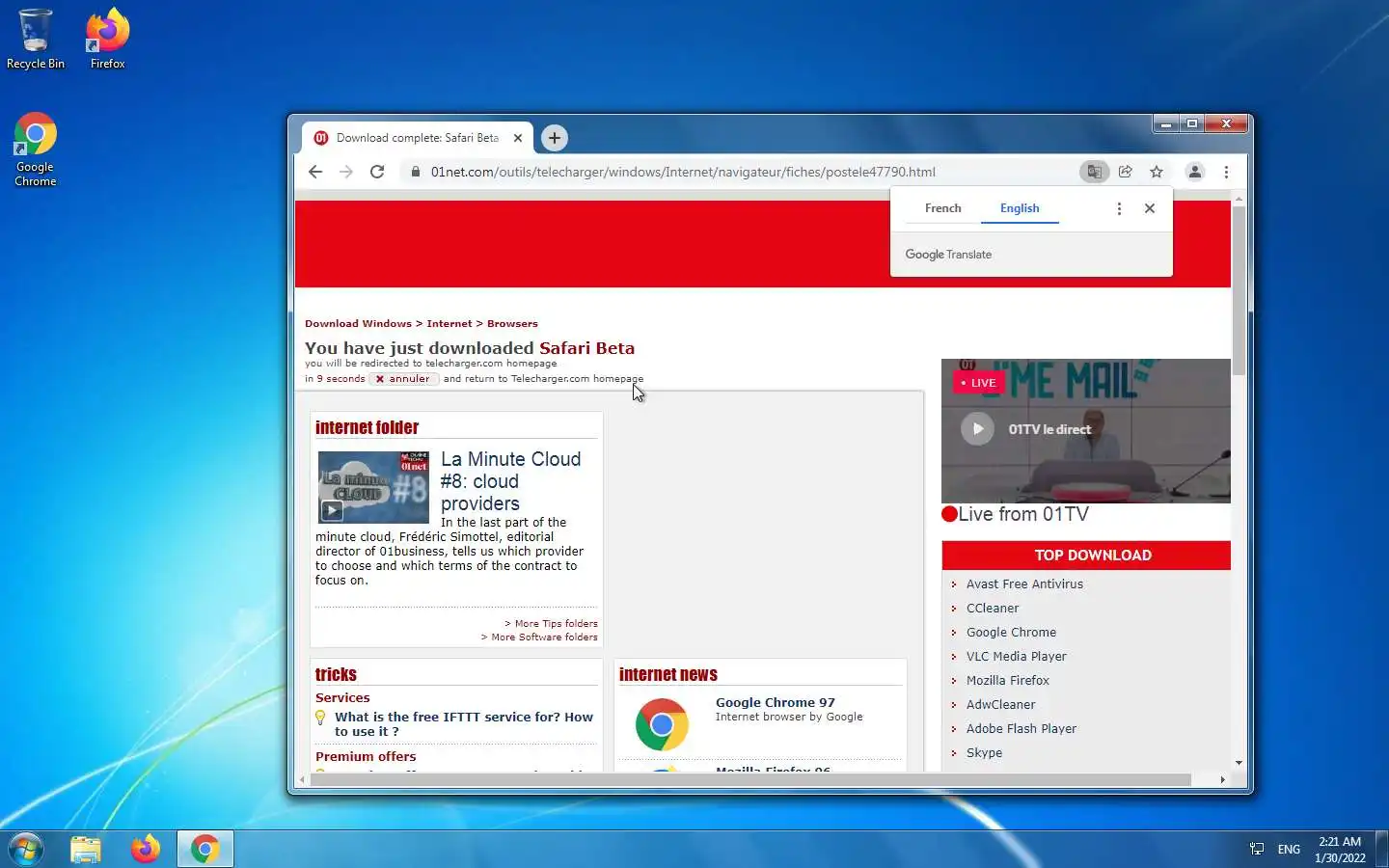Bookmark this tab with the star icon
This screenshot has height=868, width=1389.
[1157, 172]
